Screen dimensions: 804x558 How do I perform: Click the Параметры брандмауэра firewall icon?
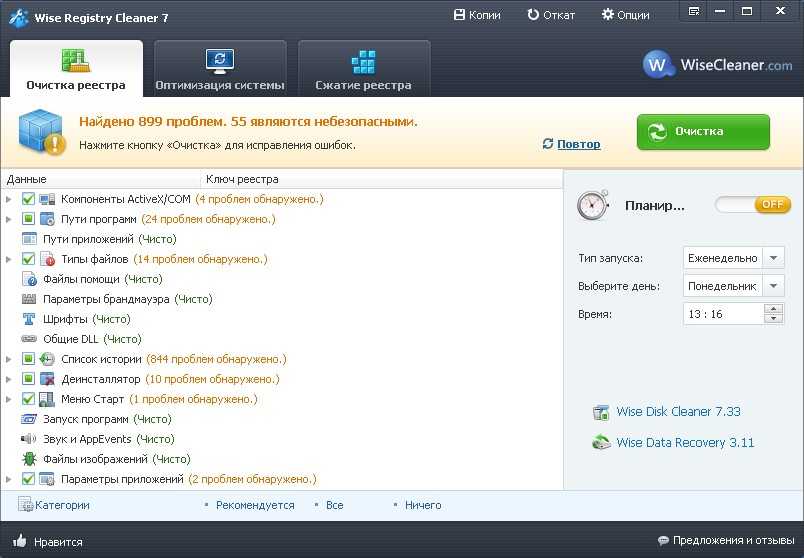click(x=29, y=299)
